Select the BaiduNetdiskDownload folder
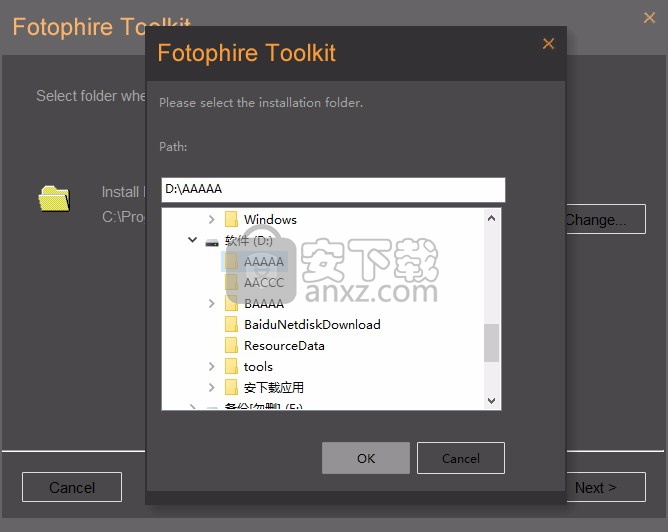The height and width of the screenshot is (532, 668). click(x=312, y=325)
